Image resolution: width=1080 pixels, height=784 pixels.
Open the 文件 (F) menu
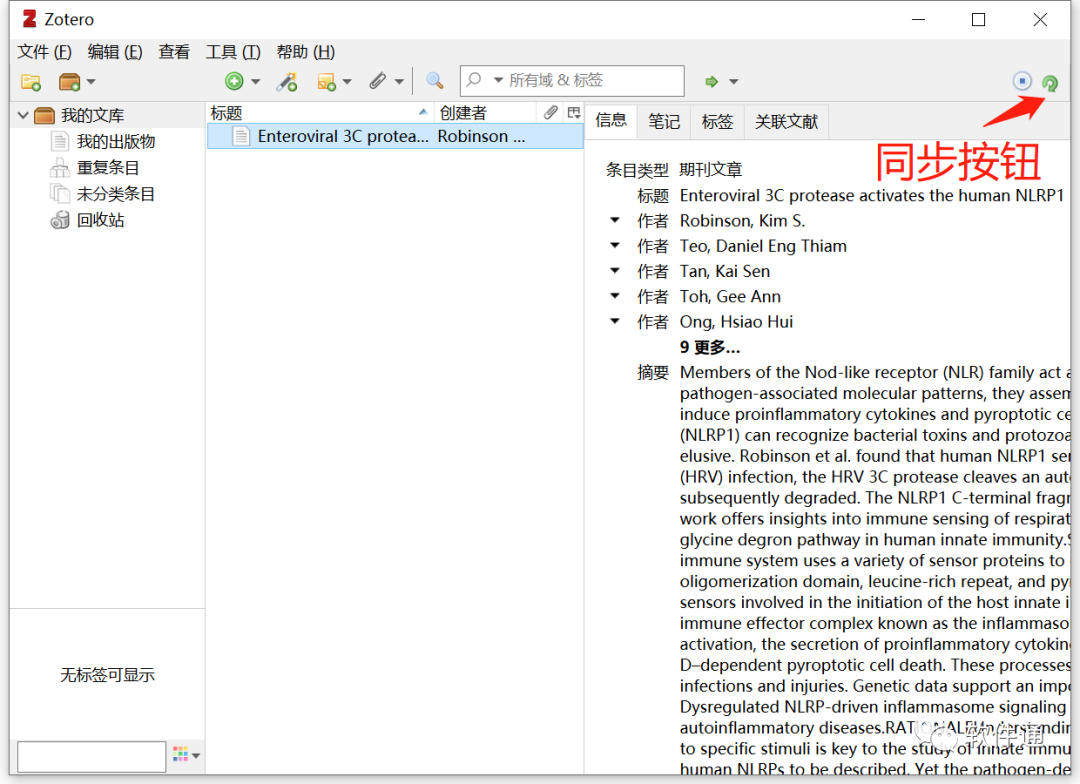tap(44, 52)
